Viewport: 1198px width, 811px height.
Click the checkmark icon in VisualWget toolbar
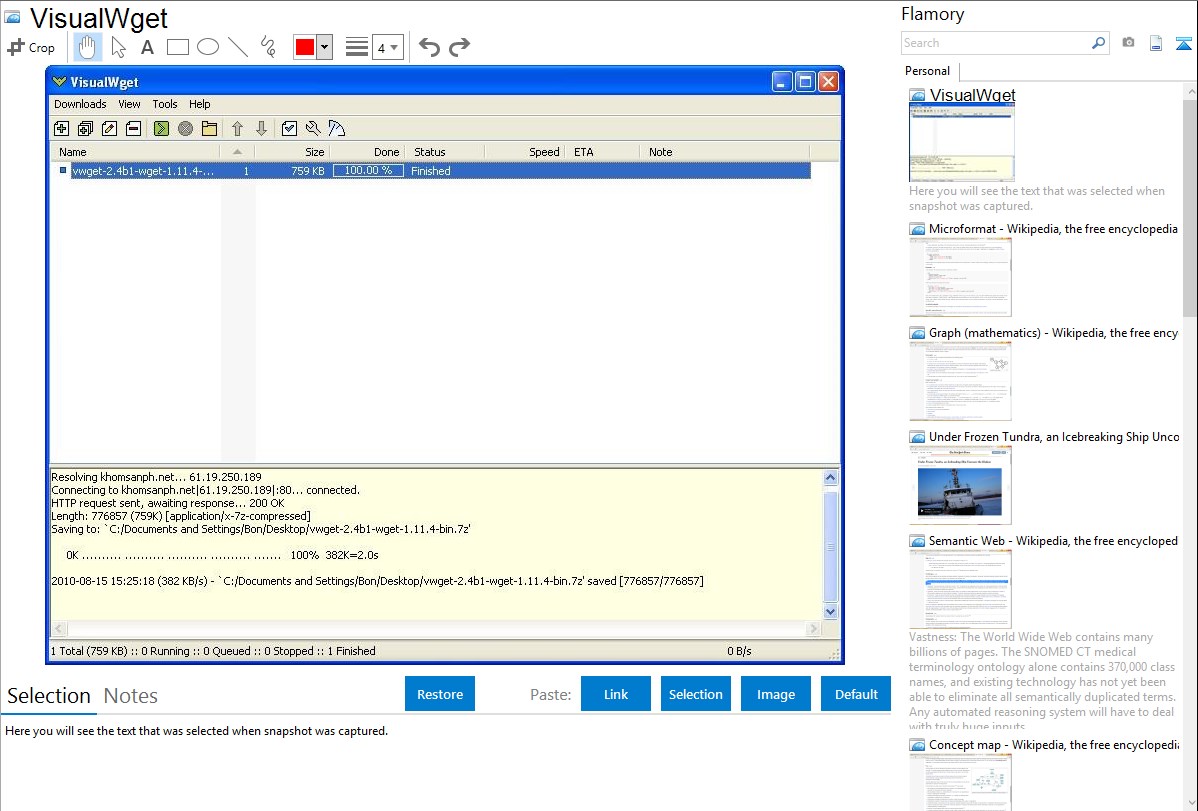pos(289,128)
